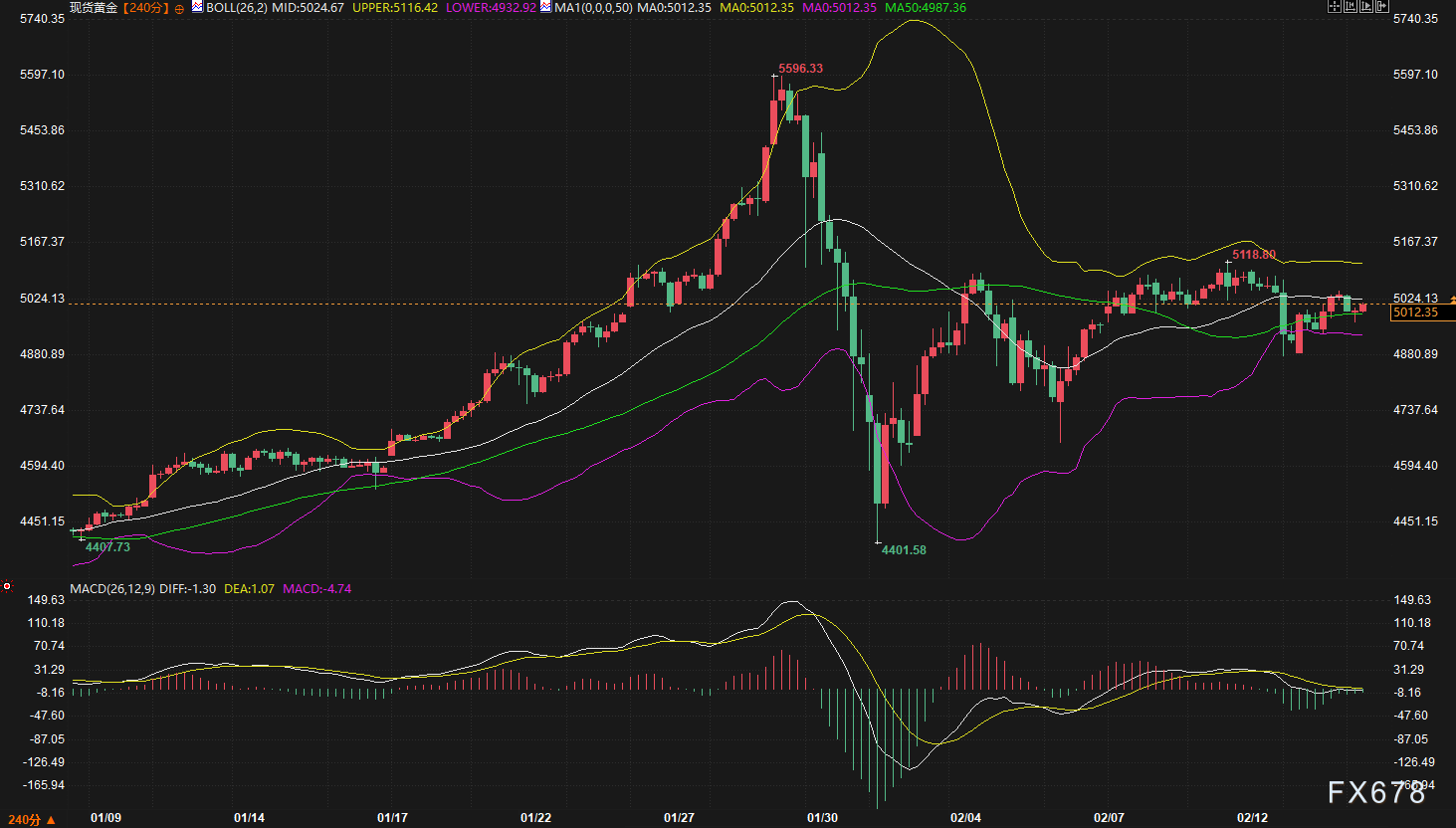
Task: Click the red dot marker beside MACD panel
Action: tap(7, 586)
